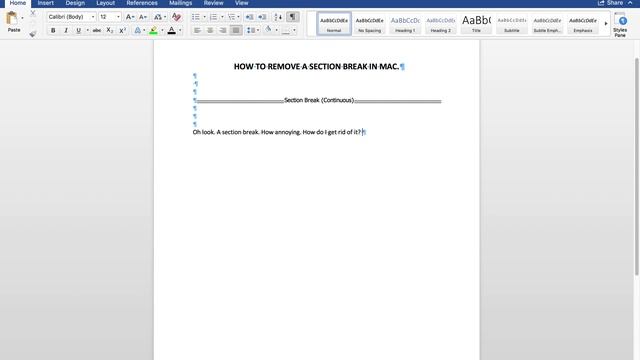This screenshot has height=360, width=640.
Task: Apply the Normal style
Action: 334,24
